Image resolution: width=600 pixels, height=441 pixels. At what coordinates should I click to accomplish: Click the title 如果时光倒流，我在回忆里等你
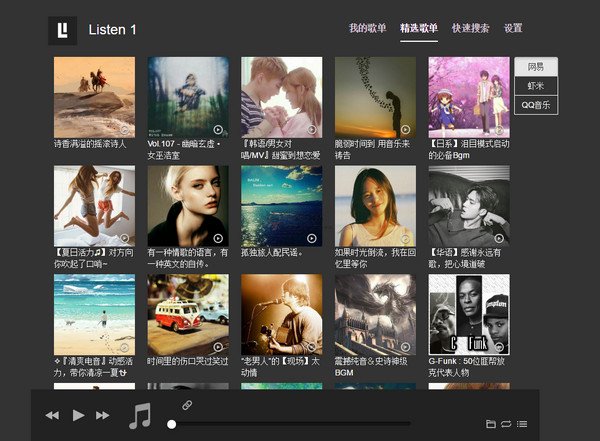375,258
